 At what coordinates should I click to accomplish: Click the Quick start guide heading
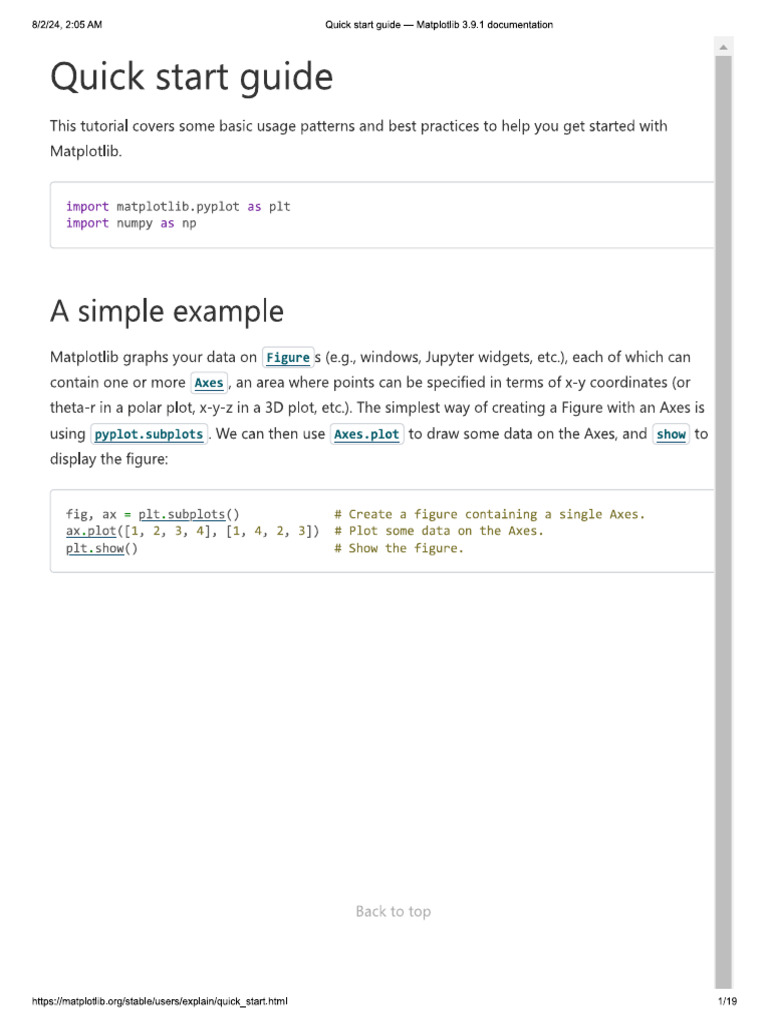[192, 77]
